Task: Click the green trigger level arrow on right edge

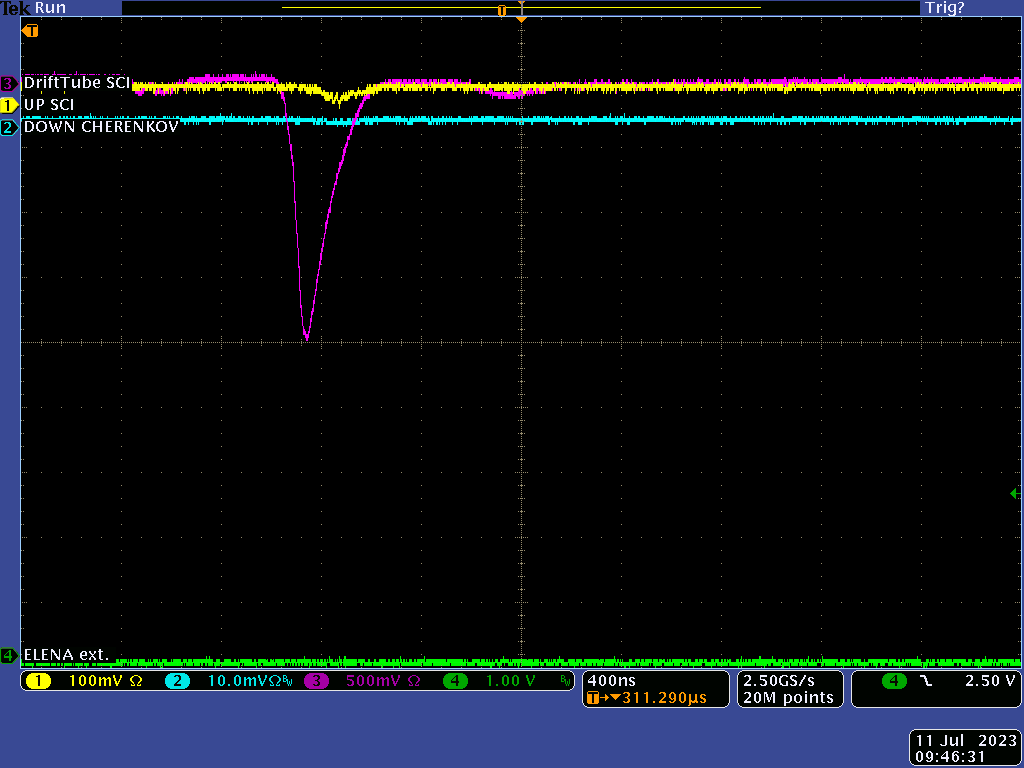Action: pos(1015,493)
